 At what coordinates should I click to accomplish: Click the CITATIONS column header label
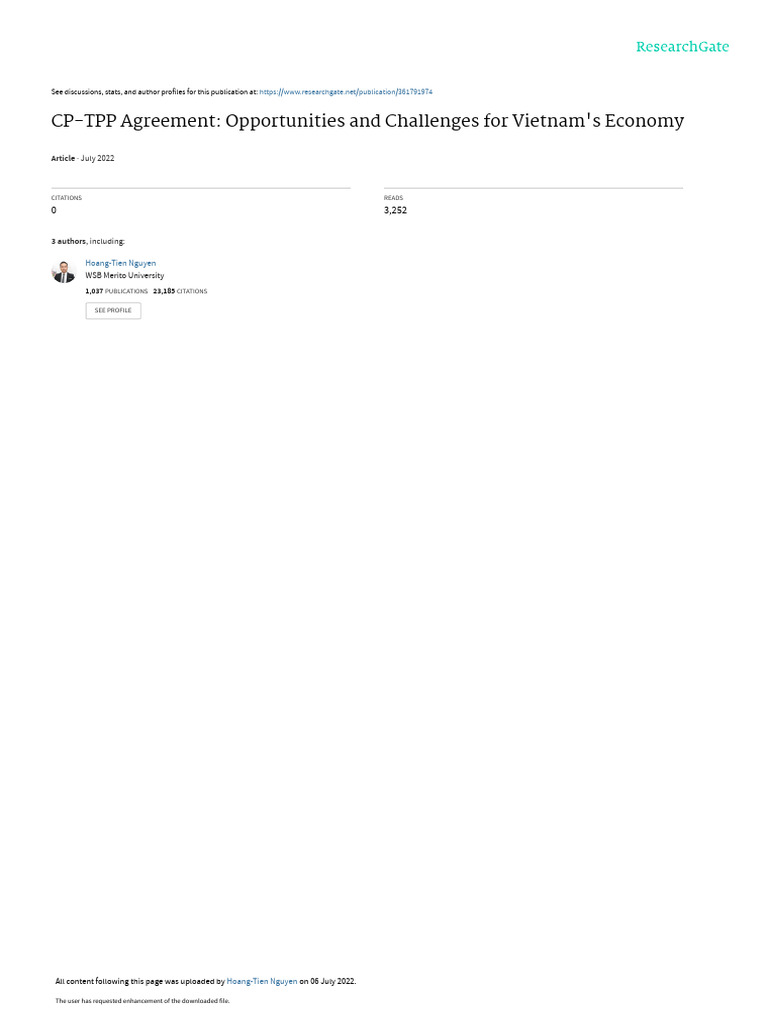[67, 198]
